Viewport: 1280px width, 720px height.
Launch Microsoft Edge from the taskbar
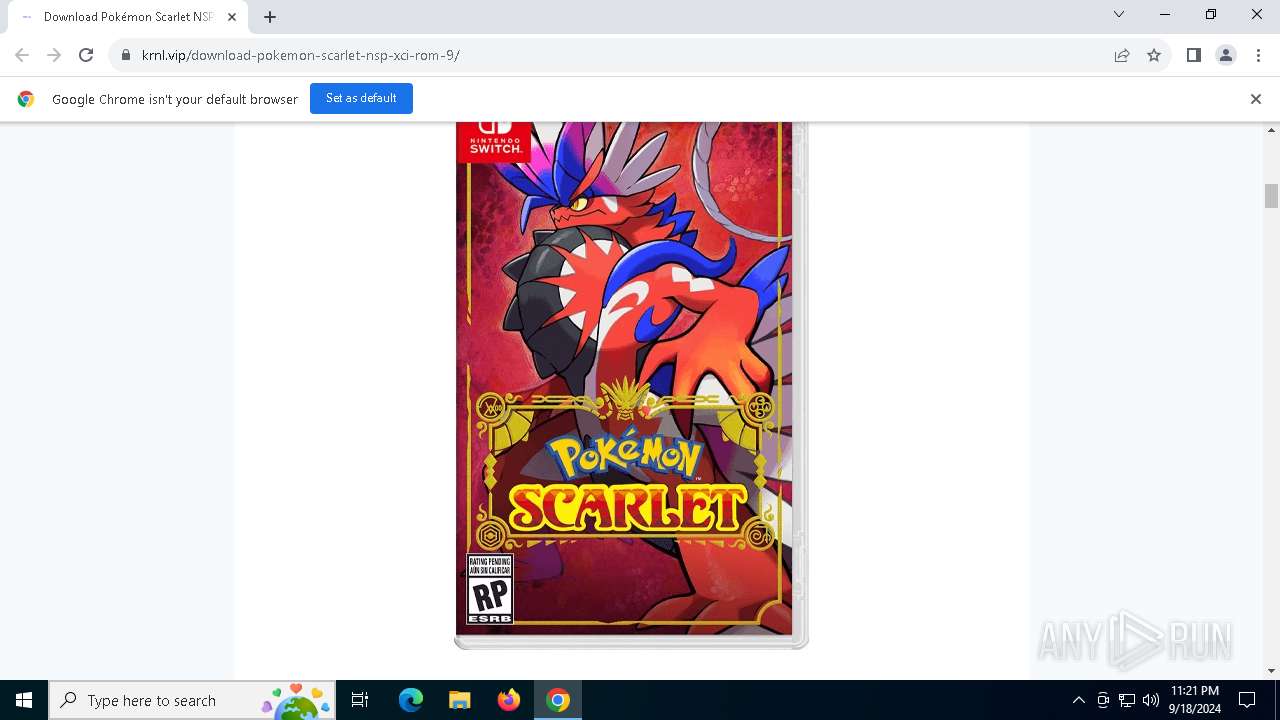[411, 700]
